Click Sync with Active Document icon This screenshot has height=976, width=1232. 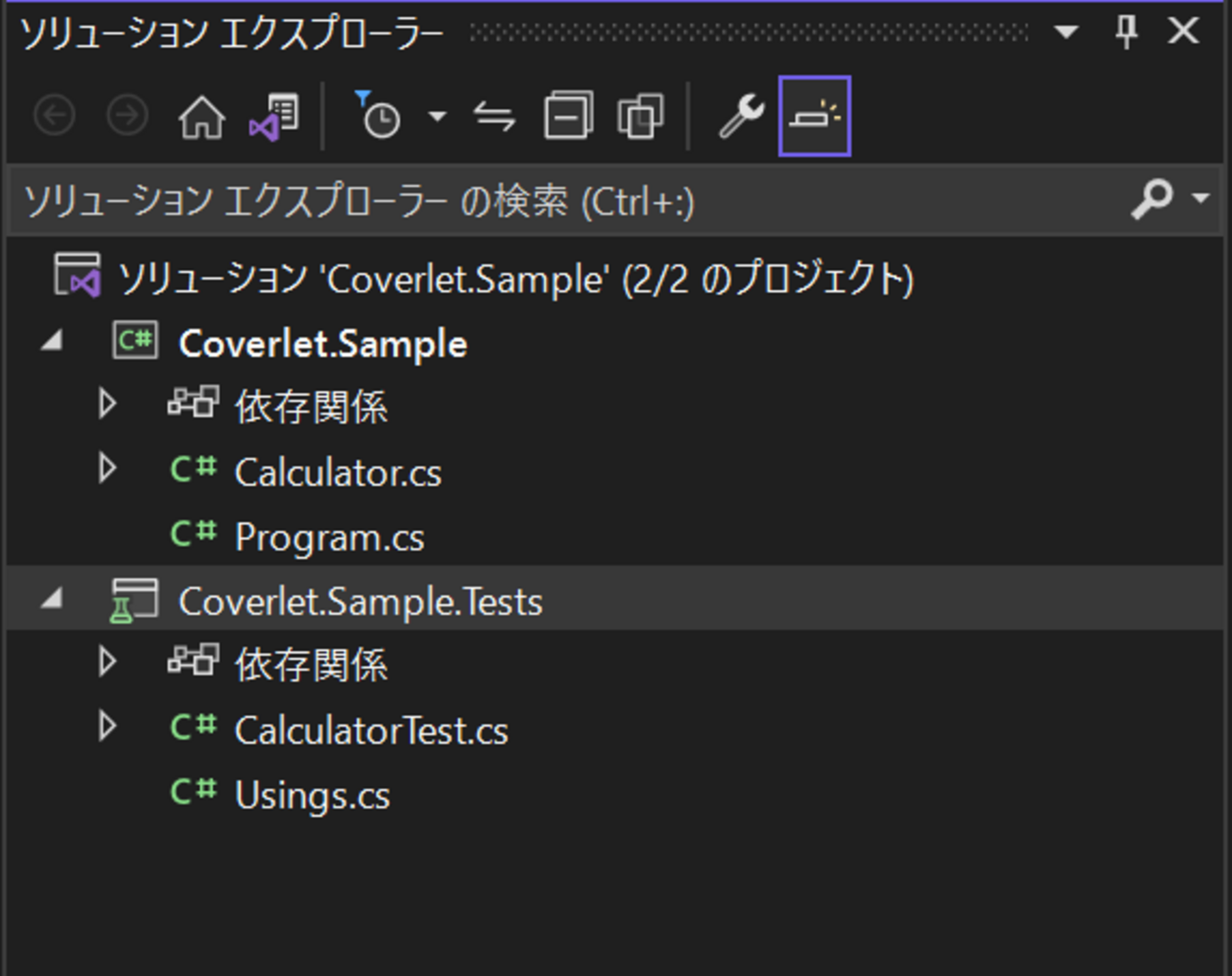point(494,117)
